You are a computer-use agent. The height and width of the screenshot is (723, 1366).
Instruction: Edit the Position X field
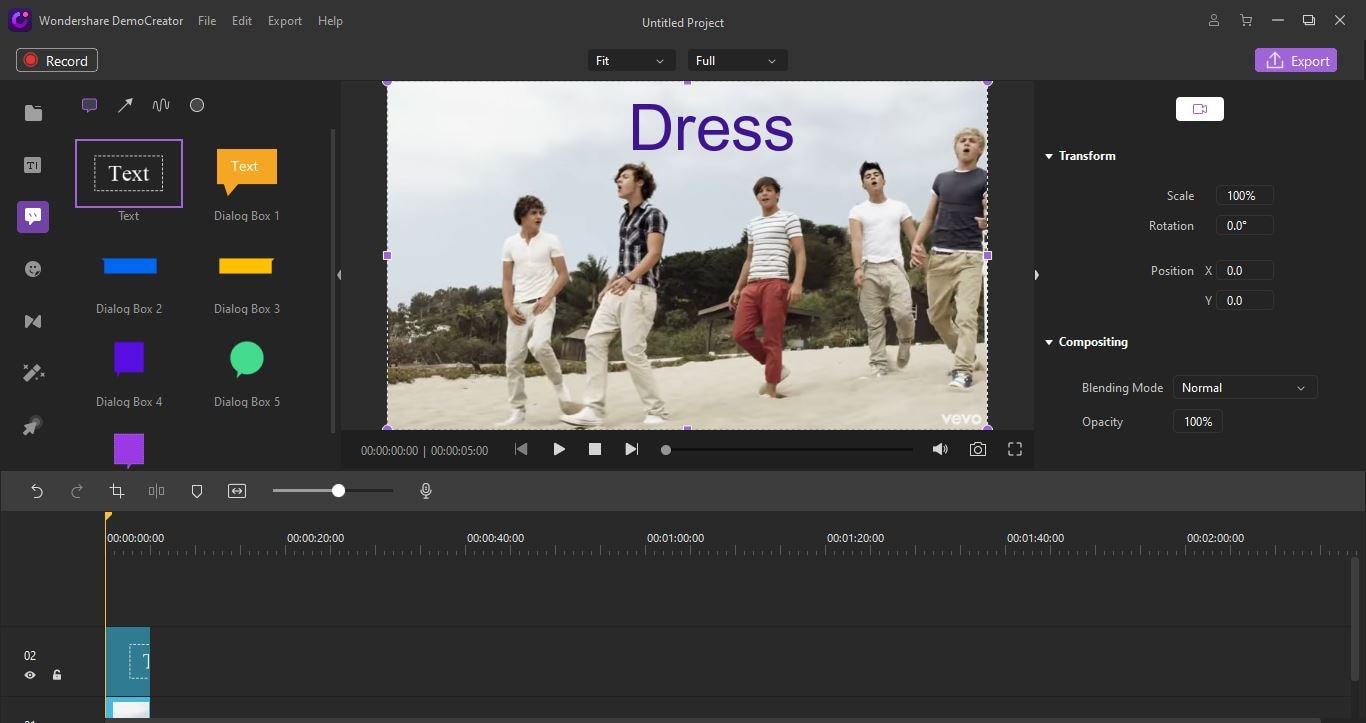(1244, 271)
